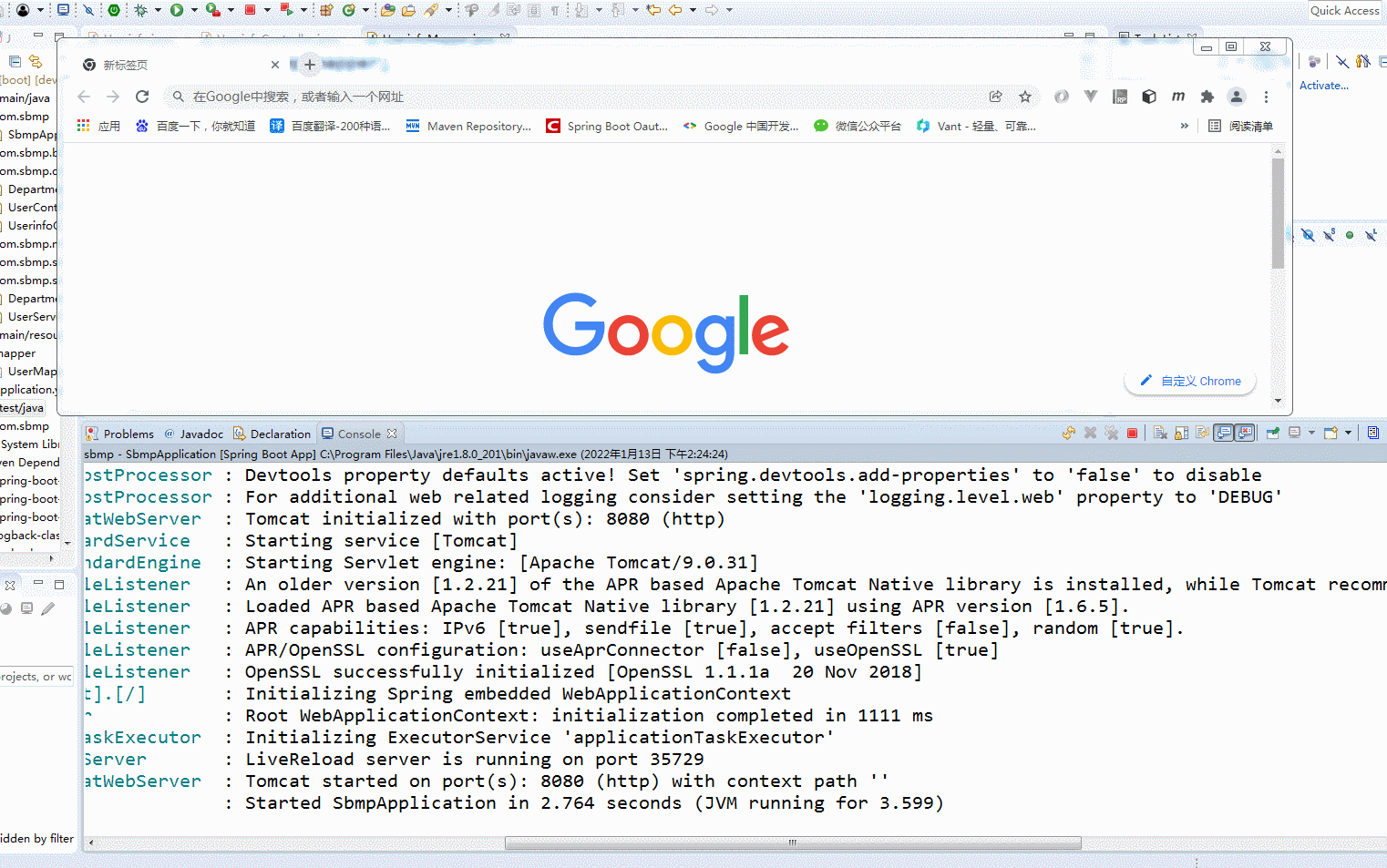Open the Vue devtools extension icon
Viewport: 1387px width, 868px height.
pos(1091,97)
